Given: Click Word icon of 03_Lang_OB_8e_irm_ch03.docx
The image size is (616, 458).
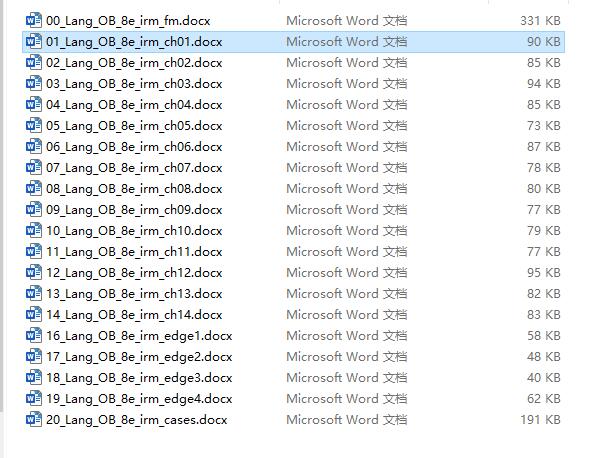Looking at the screenshot, I should coord(34,83).
